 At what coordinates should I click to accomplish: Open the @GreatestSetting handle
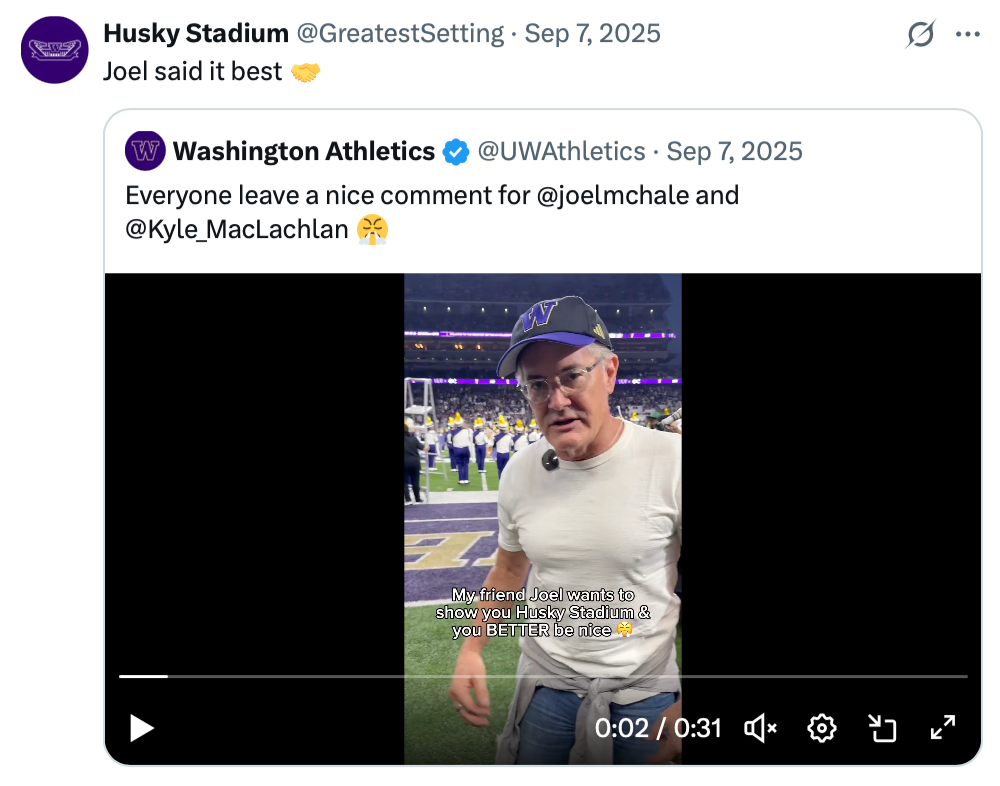[400, 33]
